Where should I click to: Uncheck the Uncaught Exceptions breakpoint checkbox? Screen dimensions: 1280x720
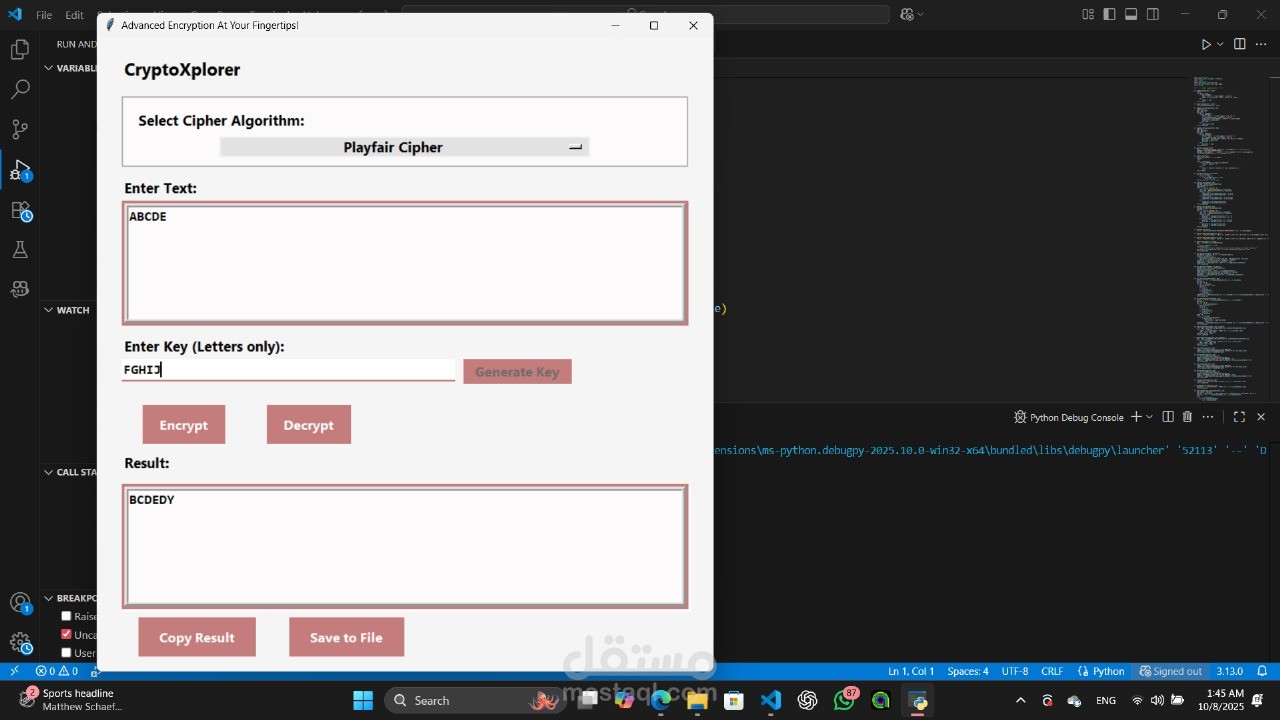[66, 634]
